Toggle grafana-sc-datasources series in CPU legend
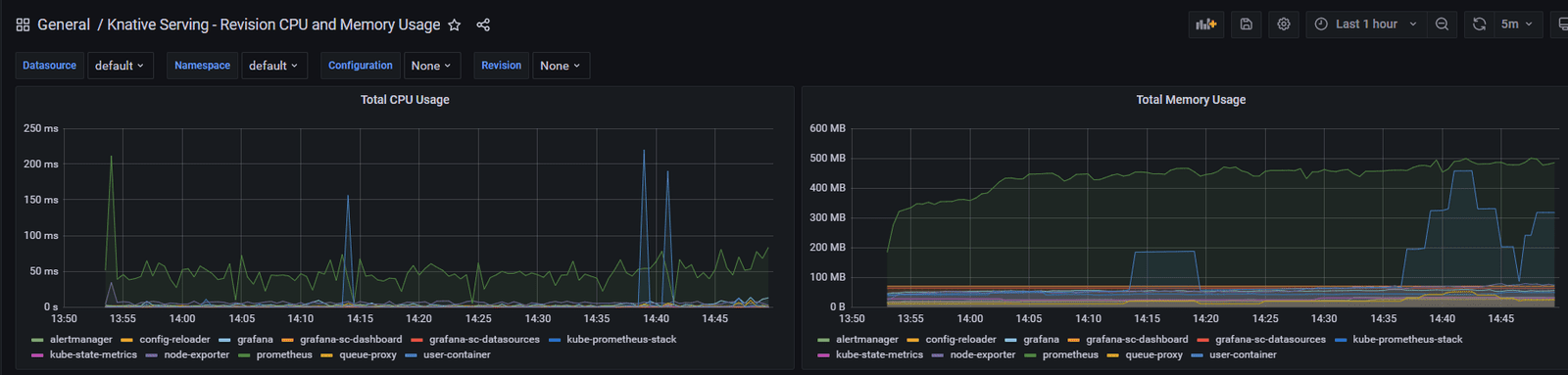Image resolution: width=1568 pixels, height=375 pixels. pos(484,340)
